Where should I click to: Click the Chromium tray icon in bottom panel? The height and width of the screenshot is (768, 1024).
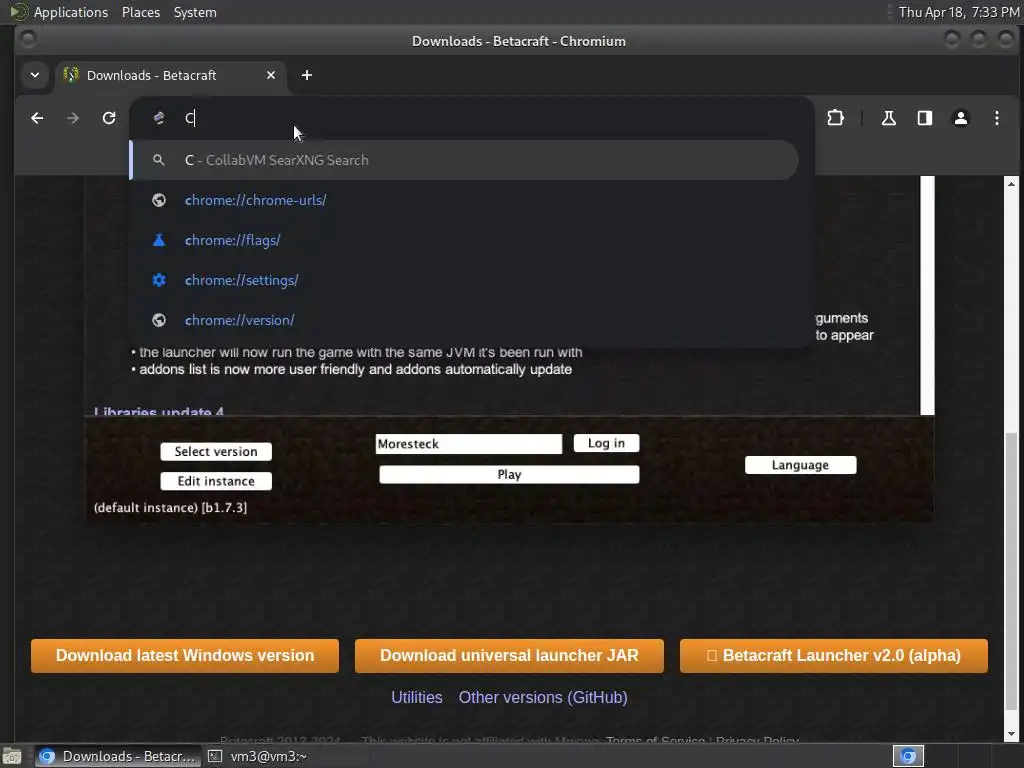[x=908, y=756]
